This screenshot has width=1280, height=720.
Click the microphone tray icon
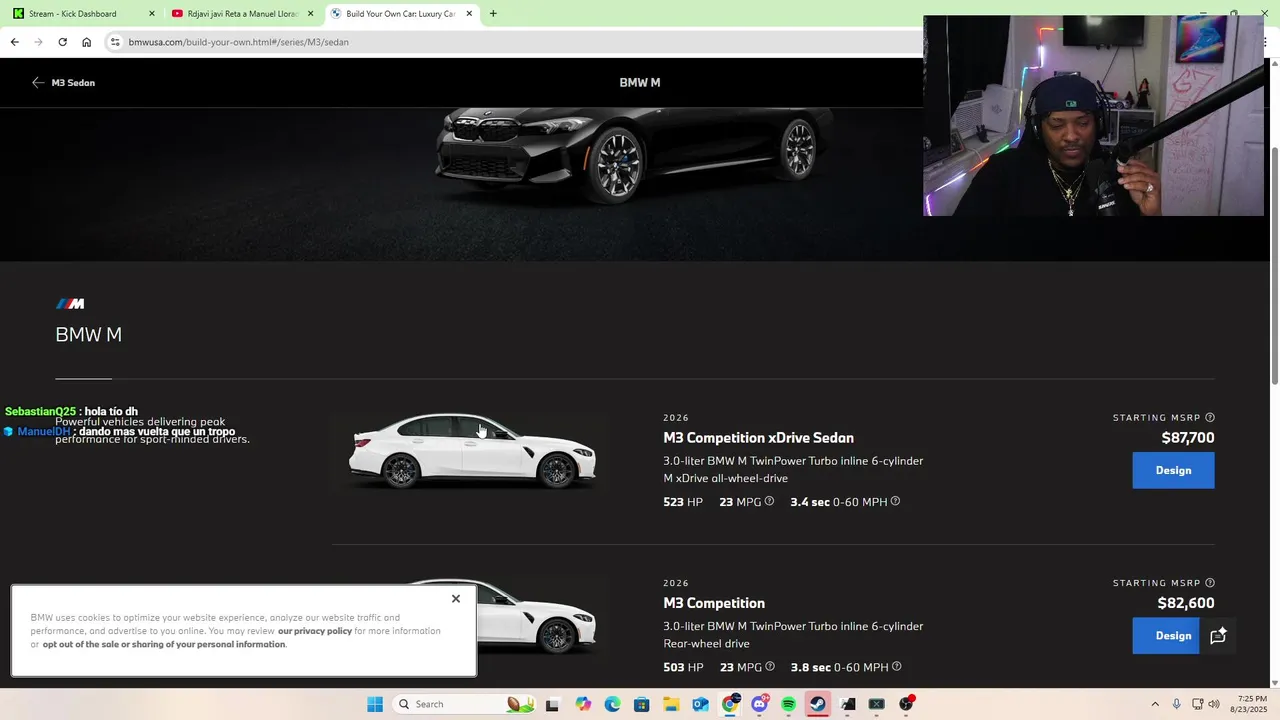1177,704
